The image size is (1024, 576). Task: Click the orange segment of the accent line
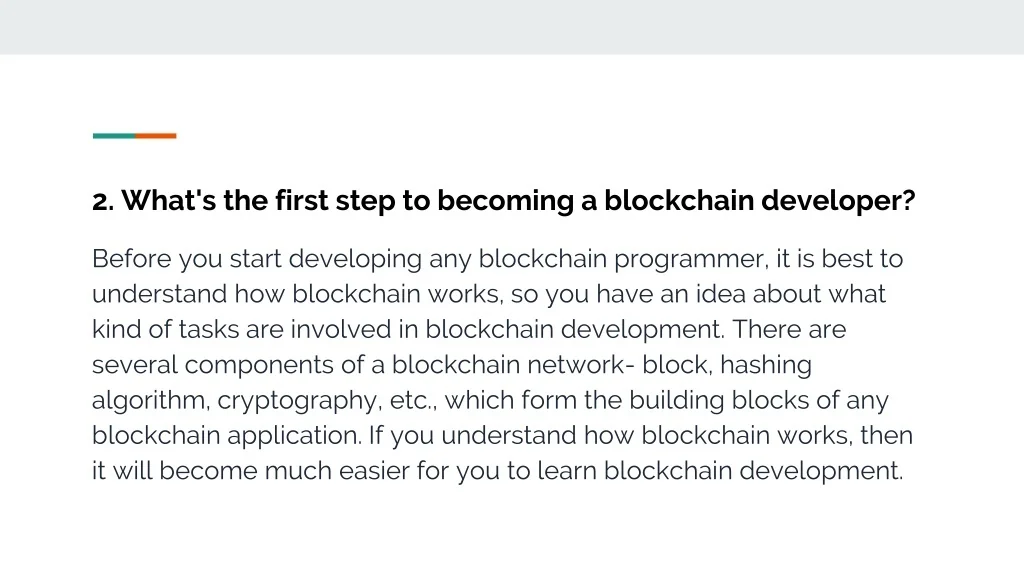click(x=156, y=136)
